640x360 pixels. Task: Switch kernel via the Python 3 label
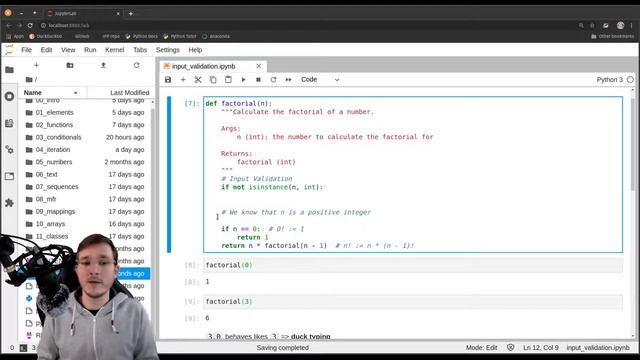pyautogui.click(x=609, y=80)
